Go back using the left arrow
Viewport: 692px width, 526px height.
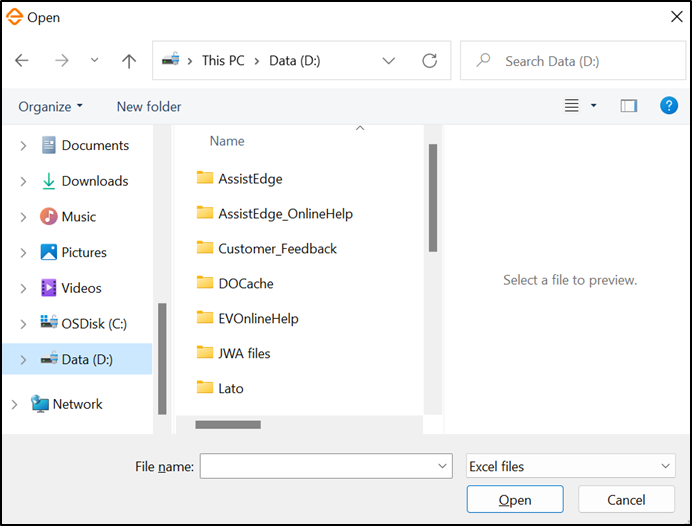click(22, 60)
